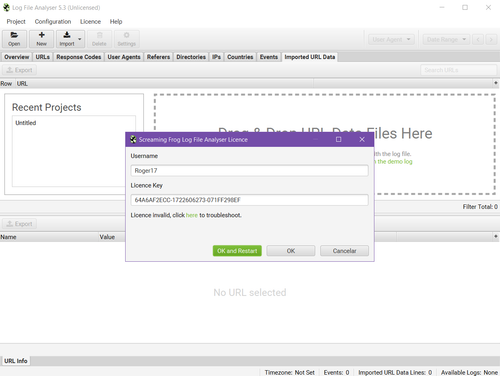Click the Row column header
Viewport: 500px width, 376px height.
(x=6, y=84)
